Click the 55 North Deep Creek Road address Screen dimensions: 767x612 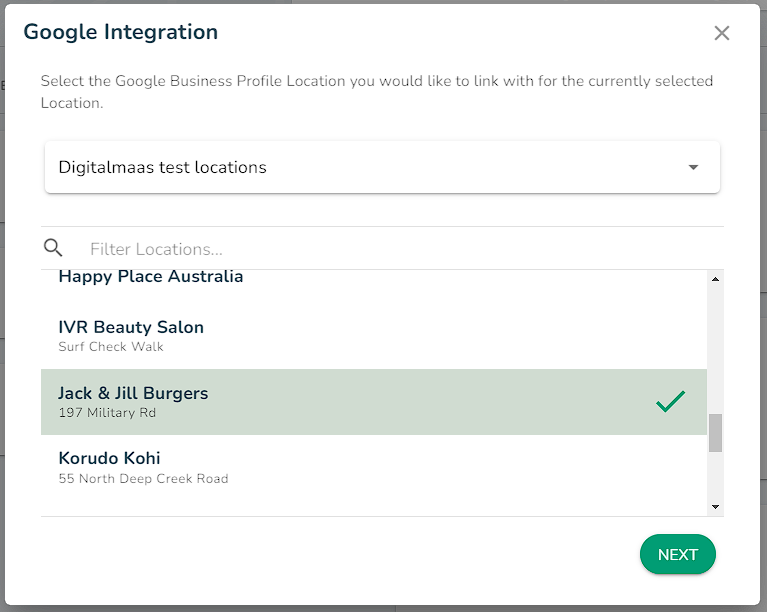(143, 478)
